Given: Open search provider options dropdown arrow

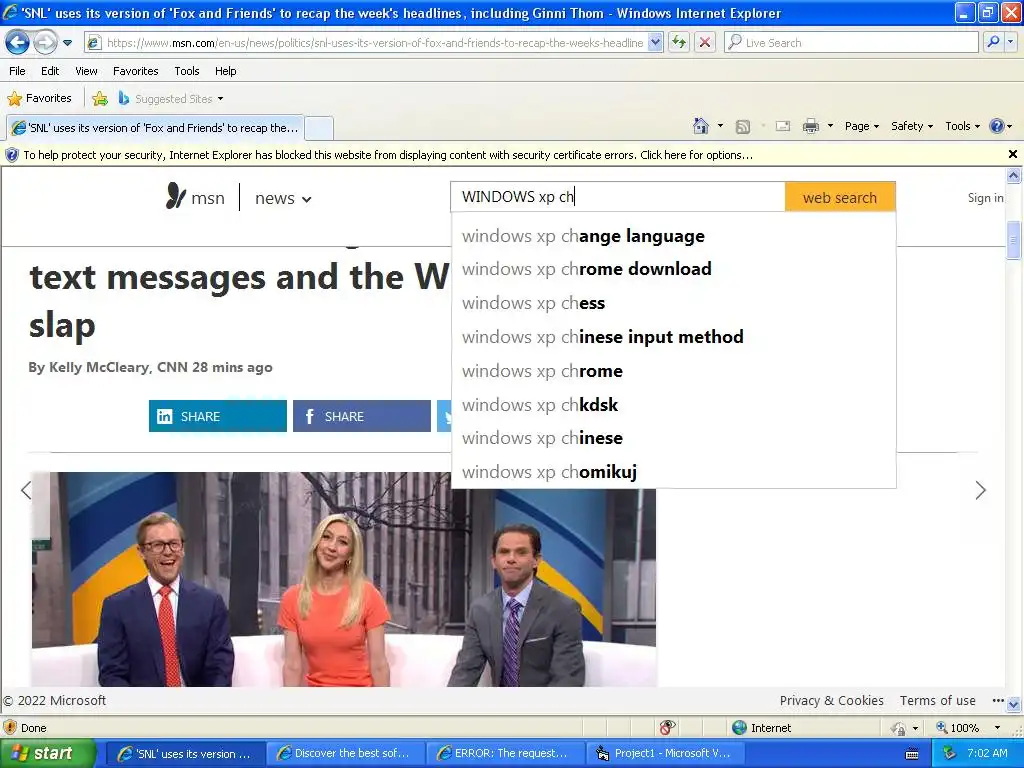Looking at the screenshot, I should pyautogui.click(x=1011, y=42).
